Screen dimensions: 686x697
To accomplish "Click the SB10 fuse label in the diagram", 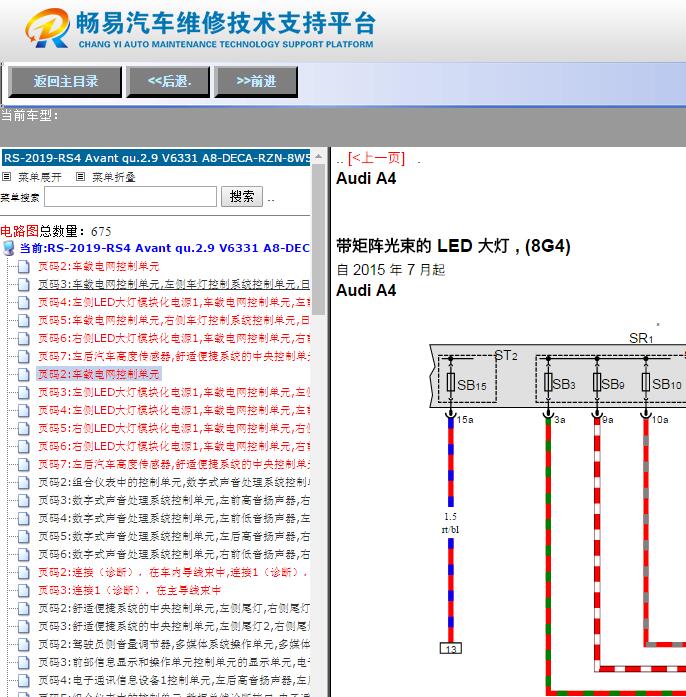I will click(666, 384).
